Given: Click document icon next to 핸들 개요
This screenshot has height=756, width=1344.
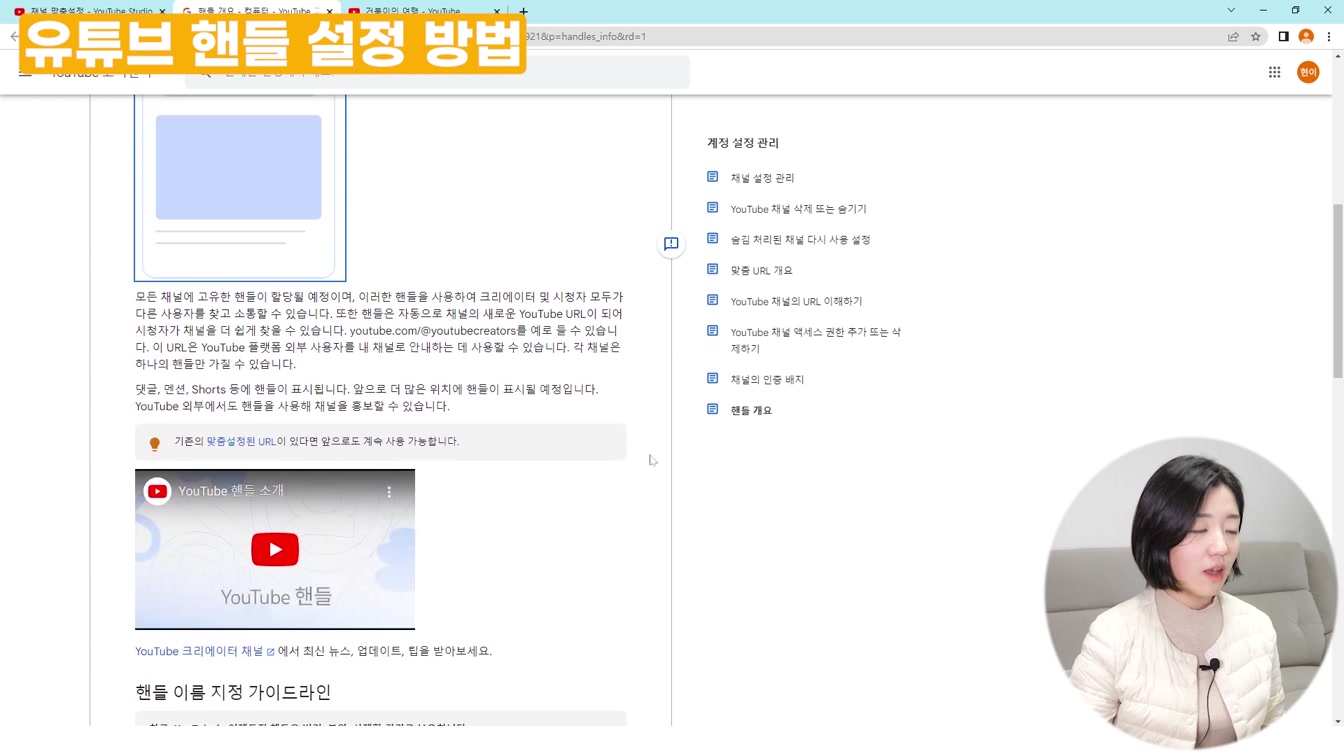Looking at the screenshot, I should click(x=713, y=410).
